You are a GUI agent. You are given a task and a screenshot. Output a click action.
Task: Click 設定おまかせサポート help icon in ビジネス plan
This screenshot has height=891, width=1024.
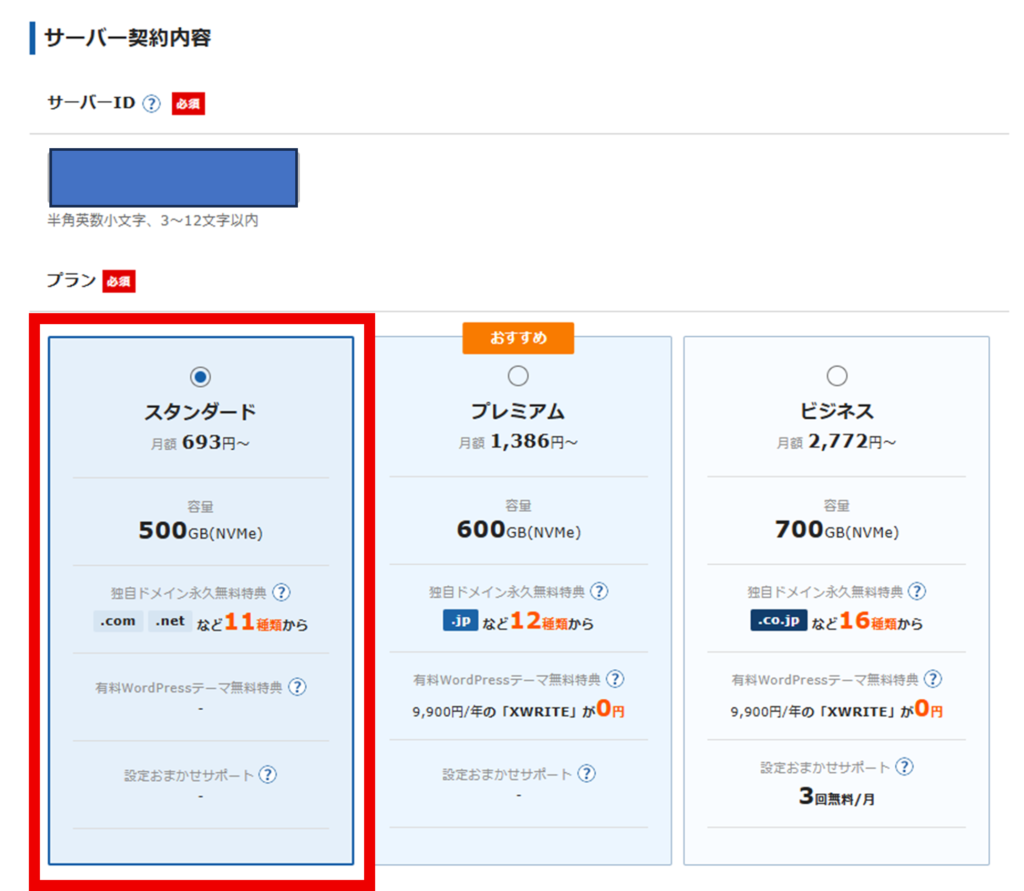click(904, 767)
